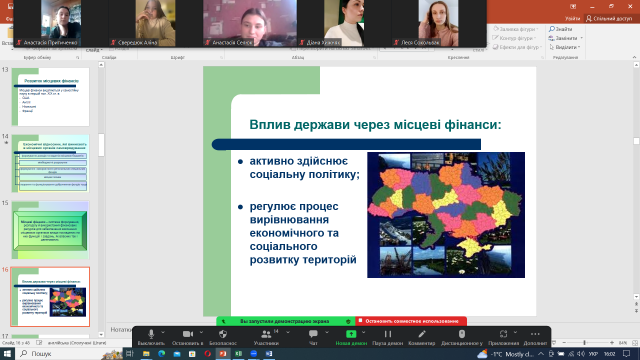Viewport: 640px width, 360px height.
Task: Collapse the PowerPoint ribbon
Action: 634,57
